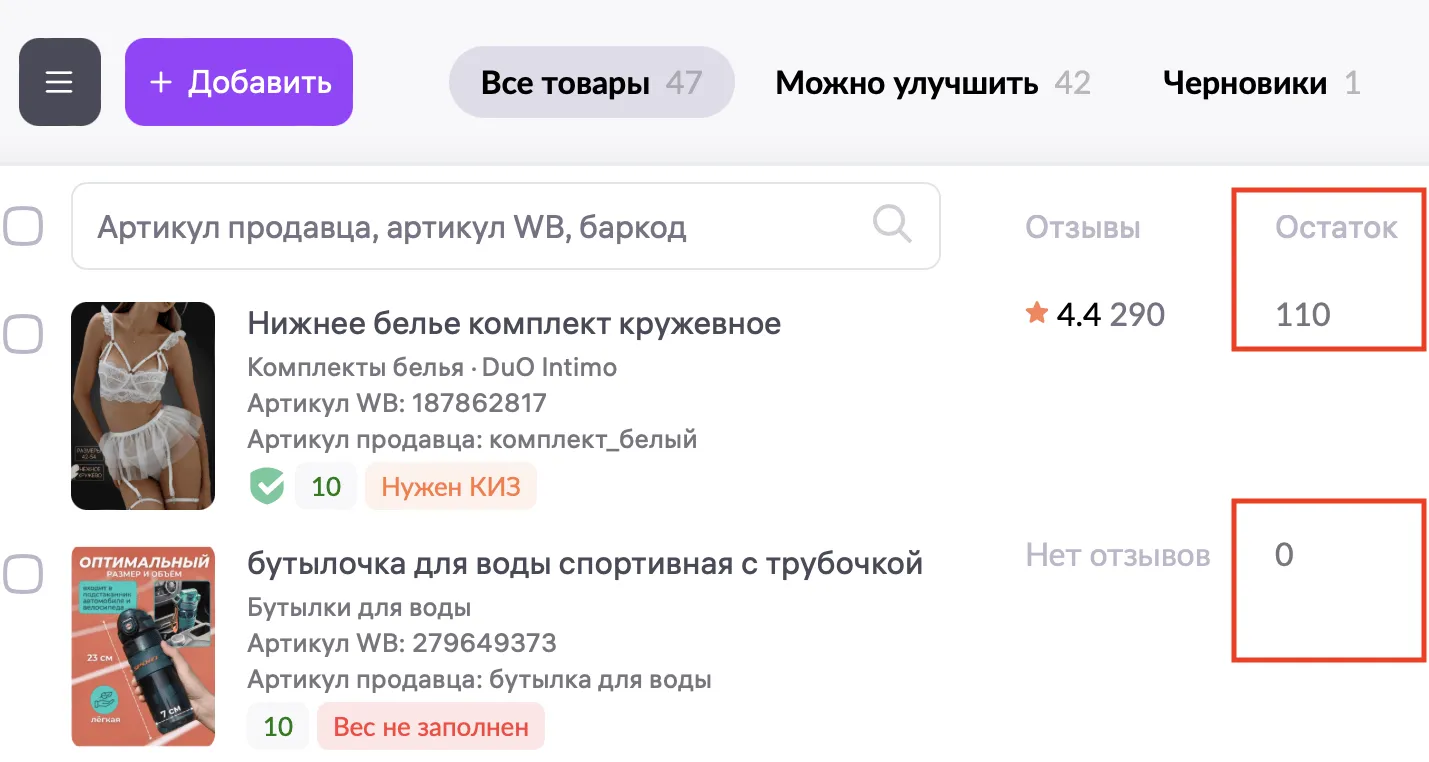Focus the артикул and barcode search field
The height and width of the screenshot is (762, 1429).
[x=470, y=227]
